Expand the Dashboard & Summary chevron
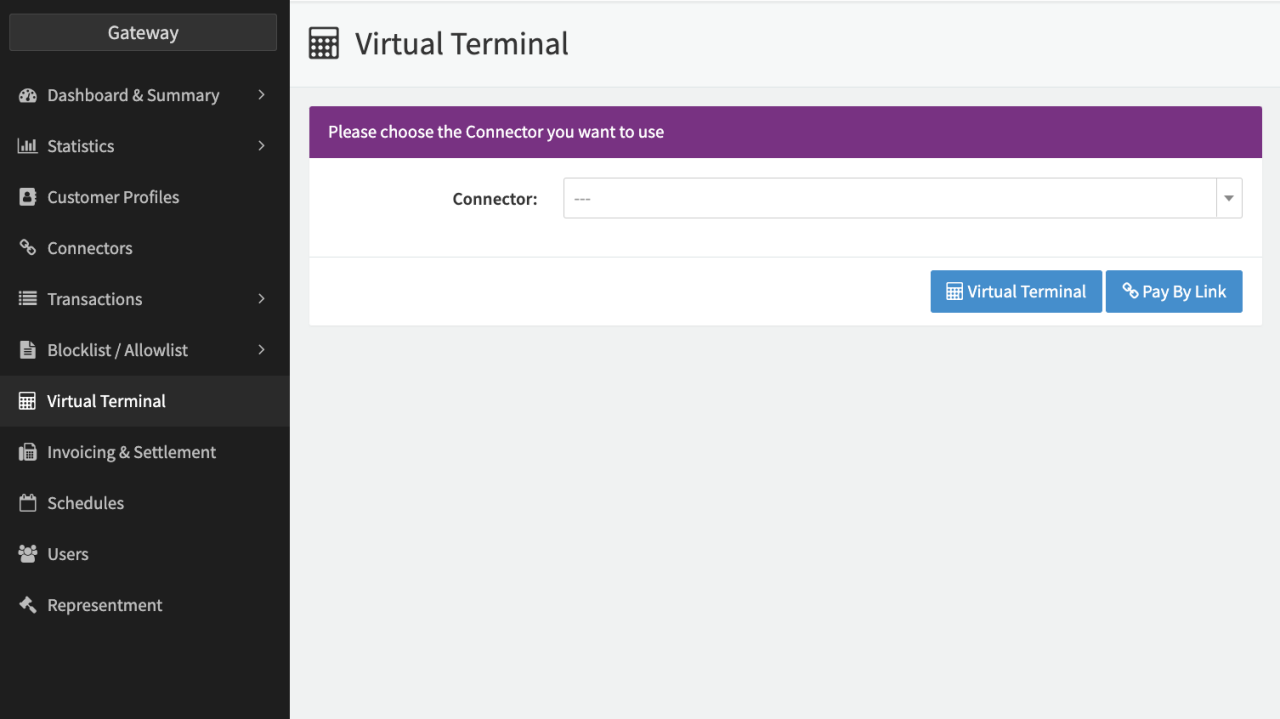This screenshot has height=719, width=1280. [x=261, y=95]
